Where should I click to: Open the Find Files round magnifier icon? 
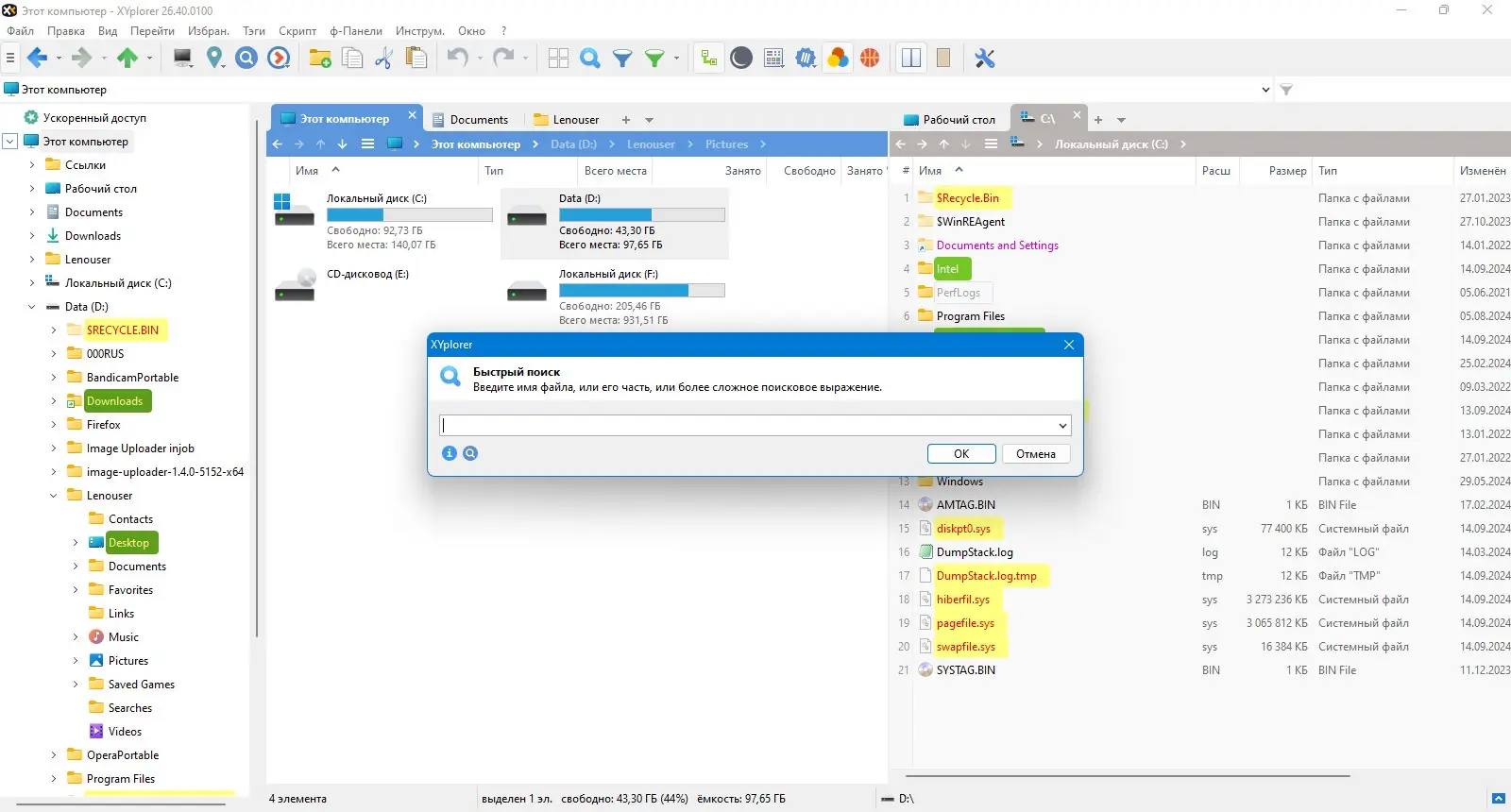click(246, 59)
